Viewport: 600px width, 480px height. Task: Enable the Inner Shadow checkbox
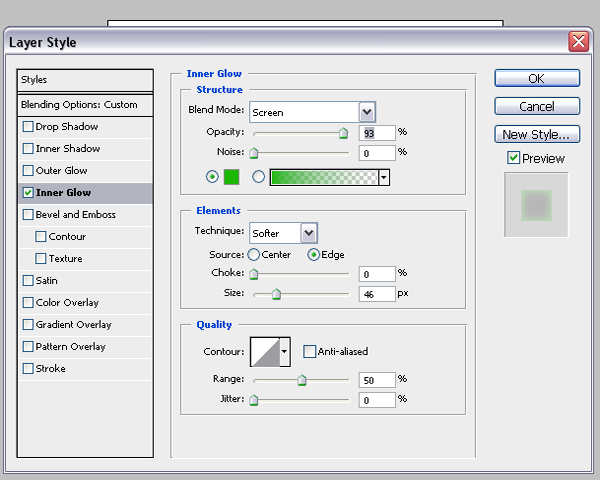coord(28,149)
